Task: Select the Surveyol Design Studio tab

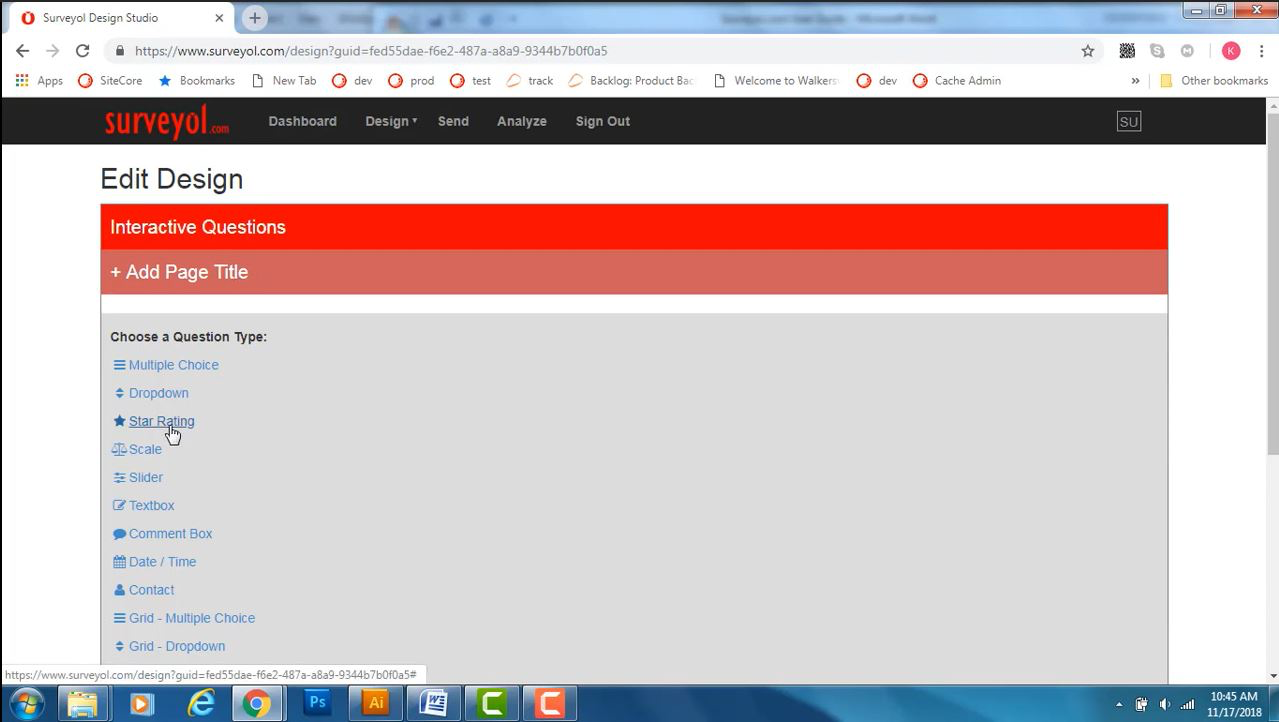Action: click(120, 18)
